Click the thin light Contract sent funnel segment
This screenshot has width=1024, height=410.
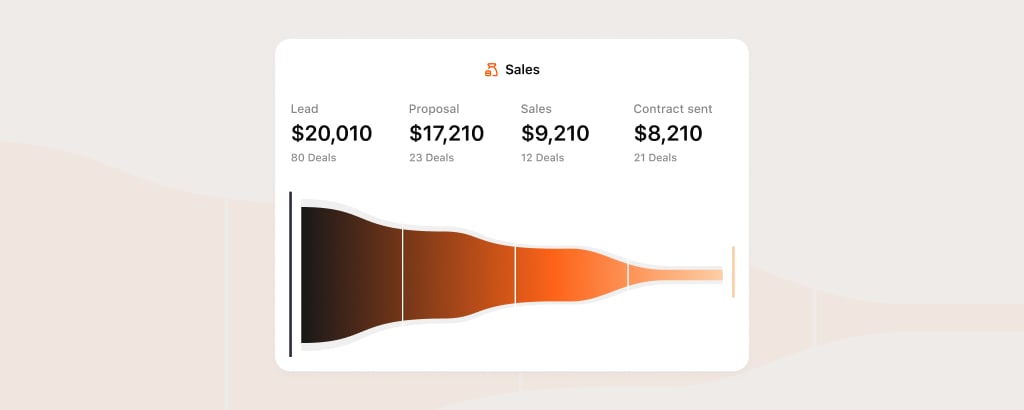(675, 275)
